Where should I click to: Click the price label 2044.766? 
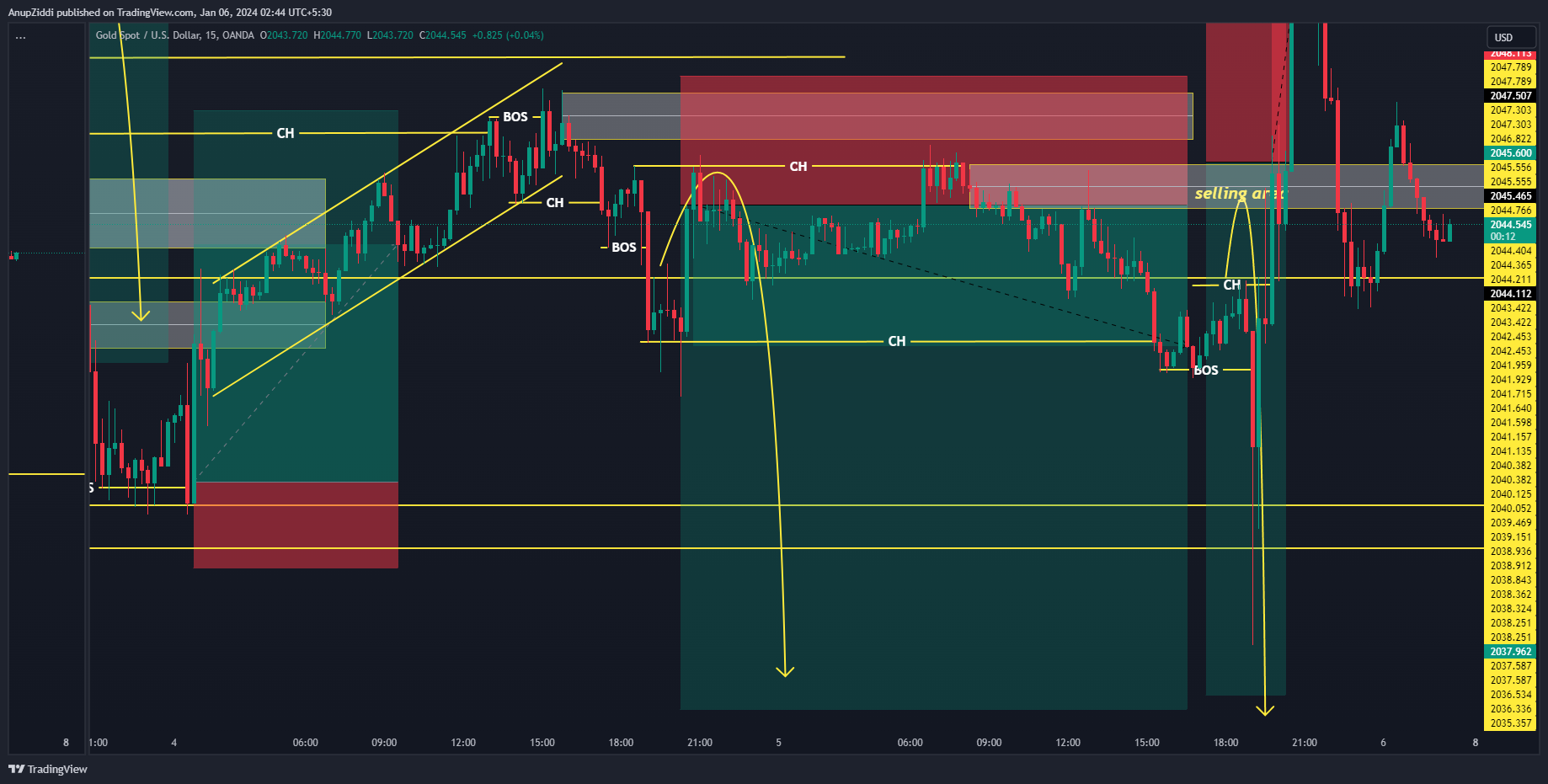(x=1511, y=211)
